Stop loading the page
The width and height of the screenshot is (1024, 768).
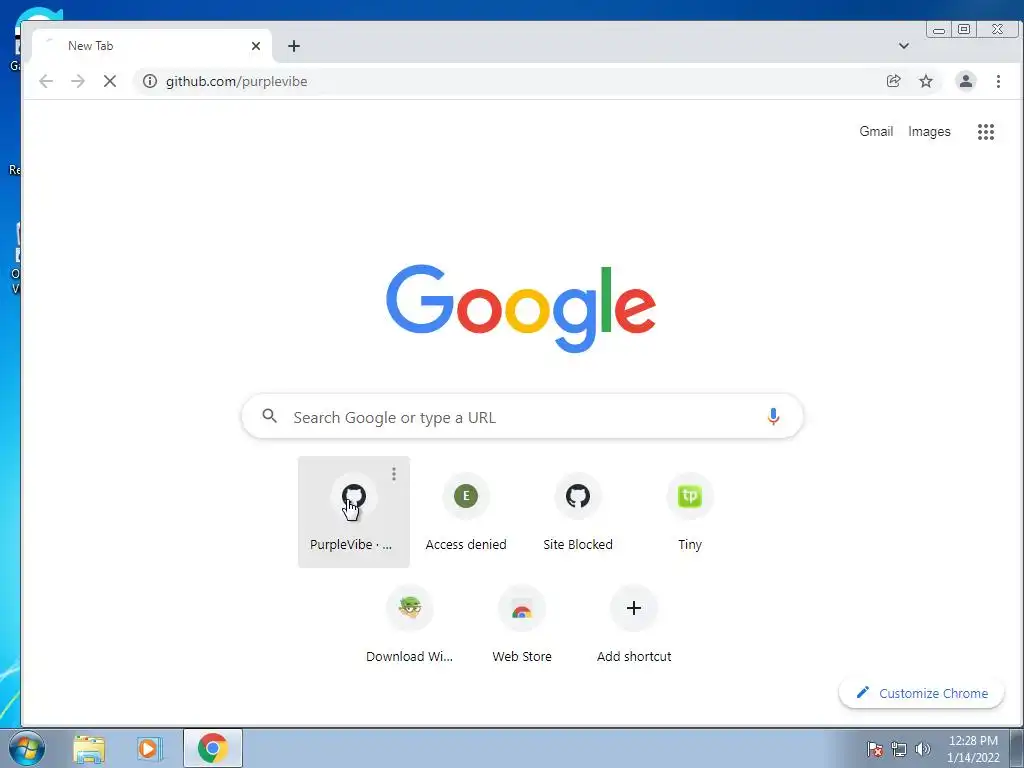pos(110,81)
